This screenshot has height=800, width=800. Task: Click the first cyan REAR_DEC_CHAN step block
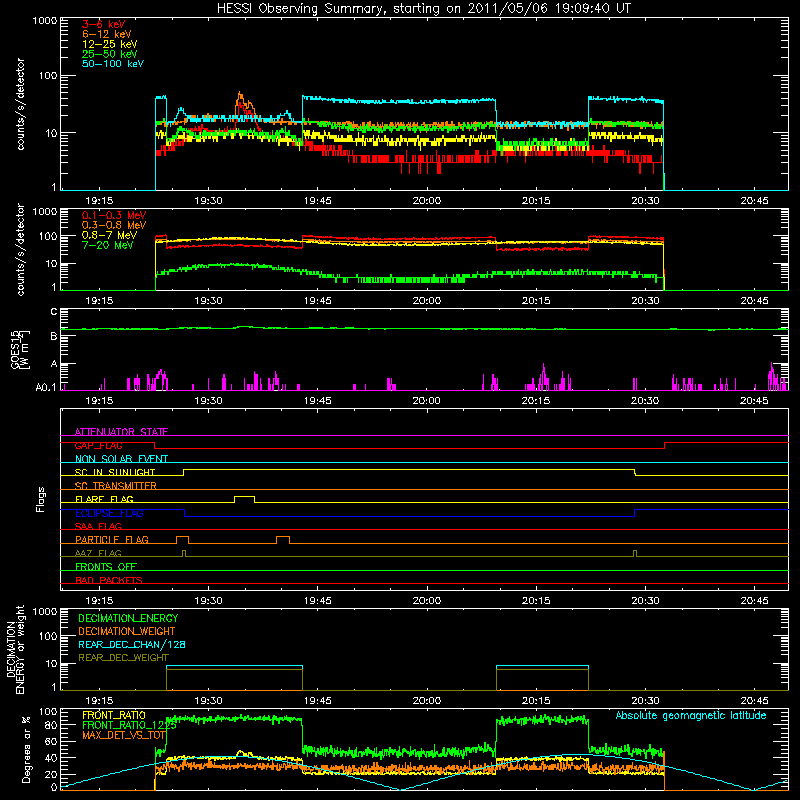(x=234, y=666)
